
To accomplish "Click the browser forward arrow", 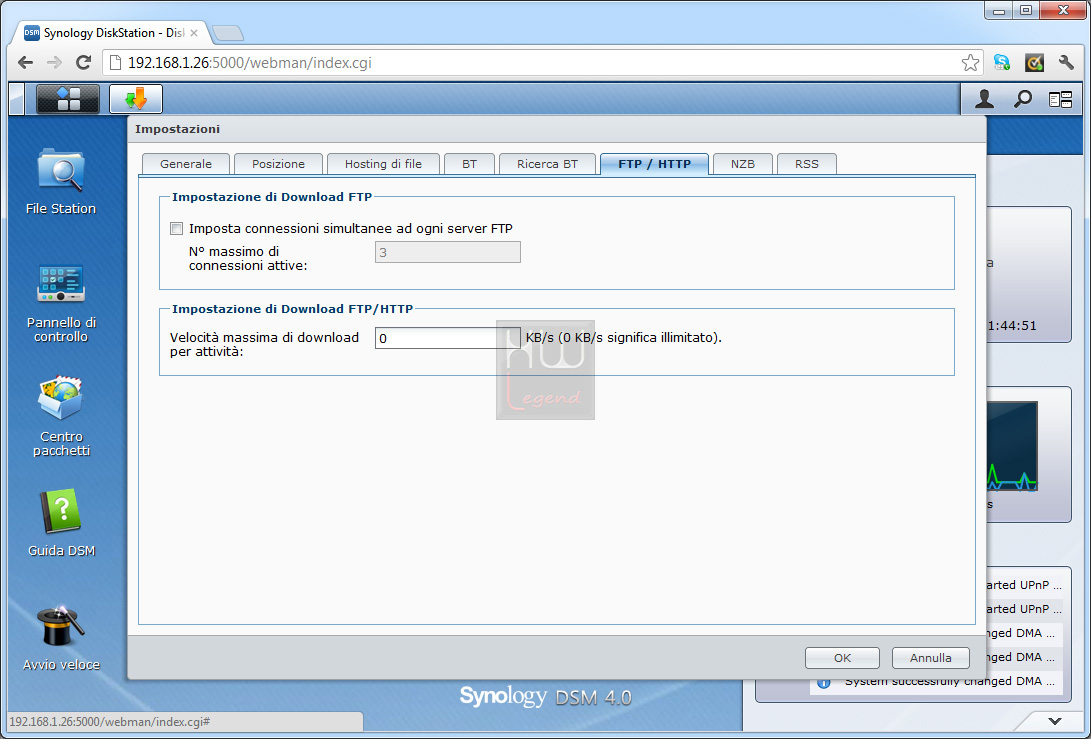I will [x=54, y=63].
